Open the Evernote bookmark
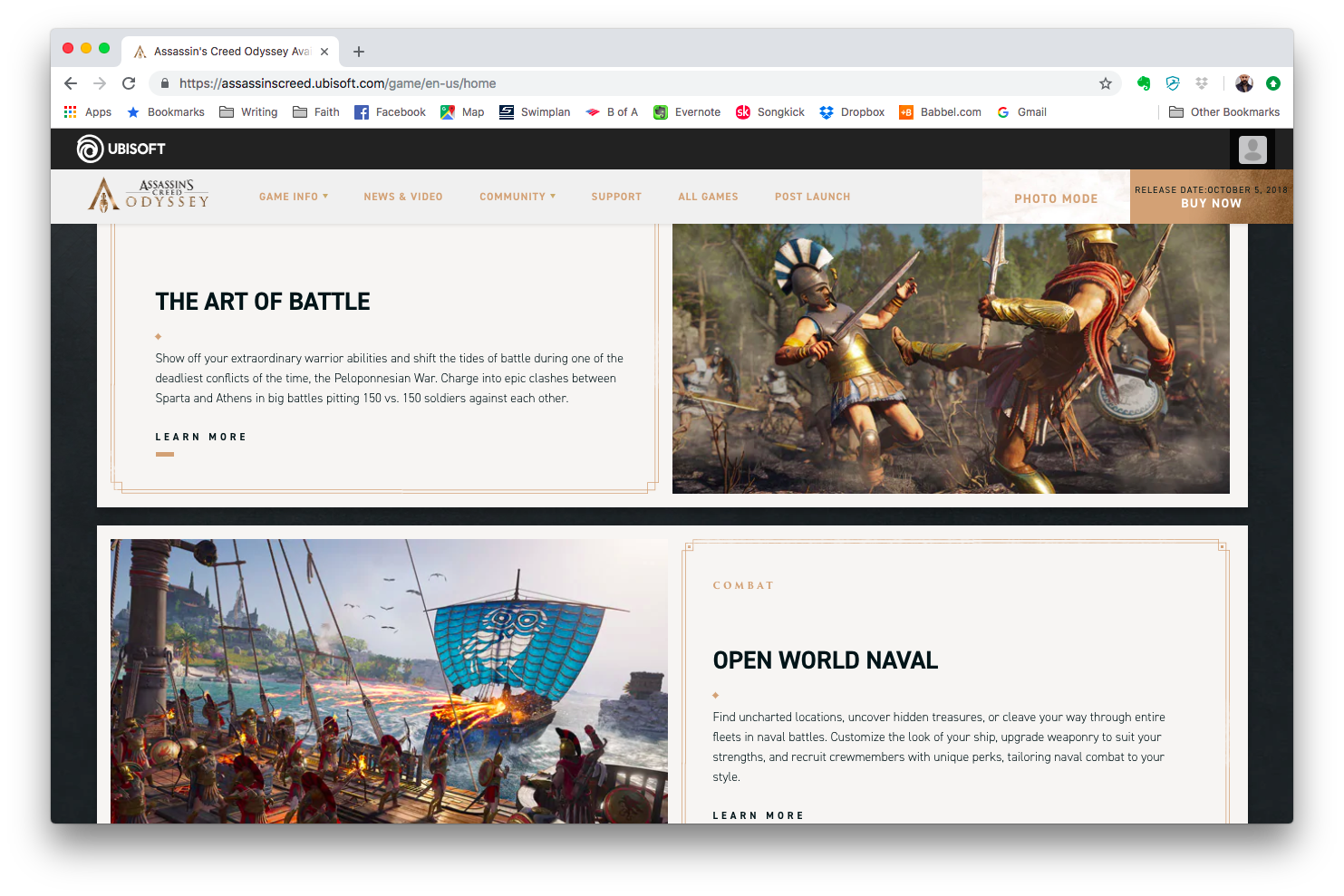Image resolution: width=1344 pixels, height=896 pixels. pyautogui.click(x=687, y=112)
